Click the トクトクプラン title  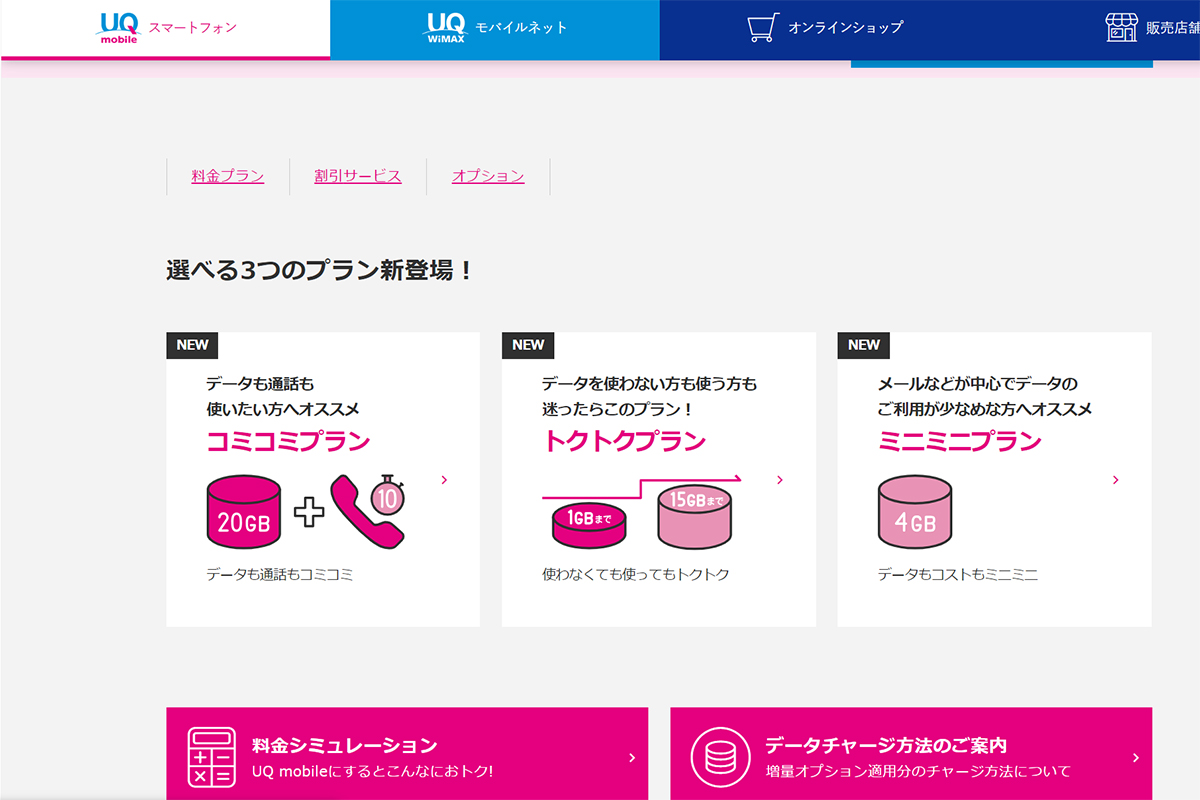click(624, 441)
